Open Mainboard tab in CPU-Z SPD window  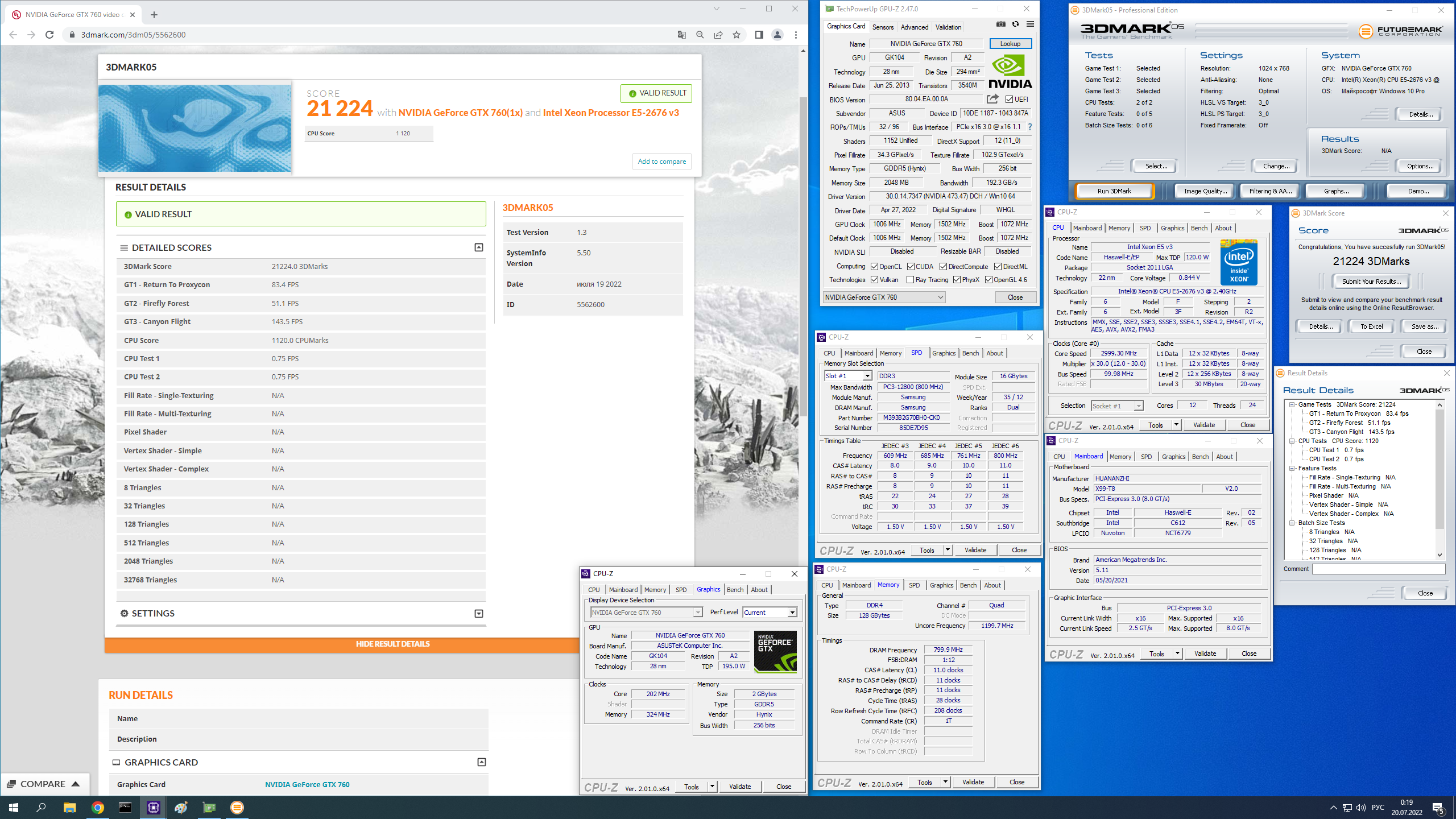[x=858, y=353]
